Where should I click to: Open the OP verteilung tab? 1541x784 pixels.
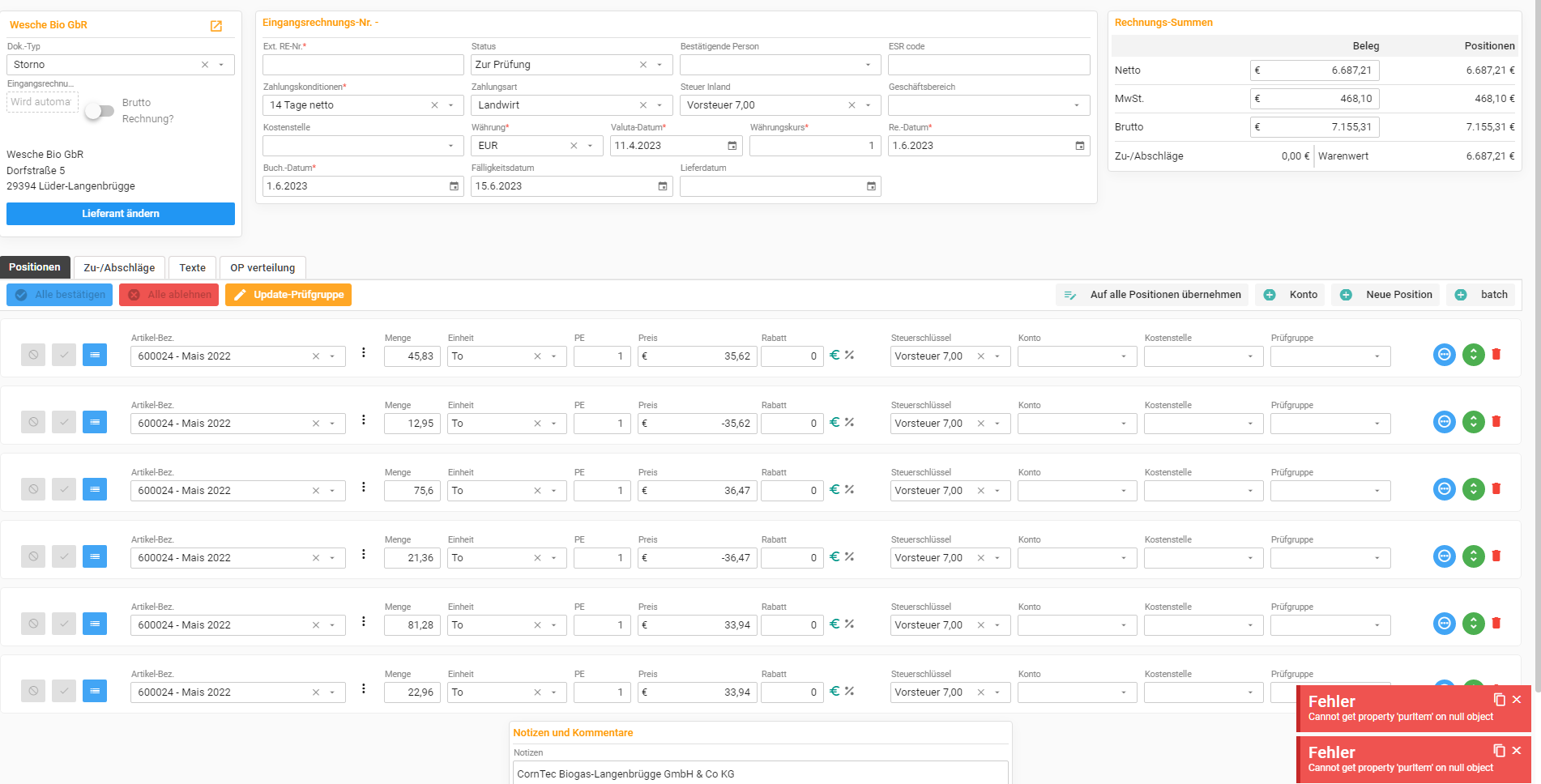click(x=263, y=268)
